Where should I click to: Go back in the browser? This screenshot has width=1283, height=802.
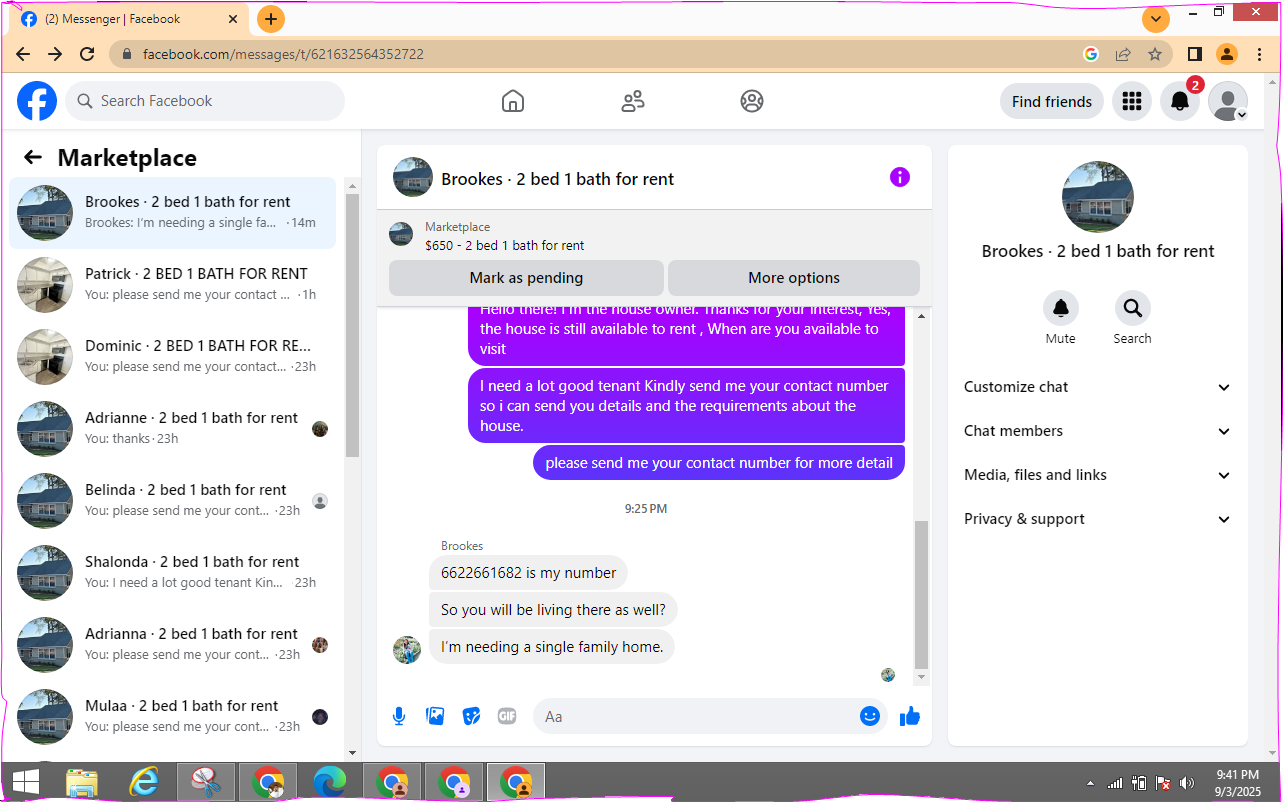(x=23, y=54)
